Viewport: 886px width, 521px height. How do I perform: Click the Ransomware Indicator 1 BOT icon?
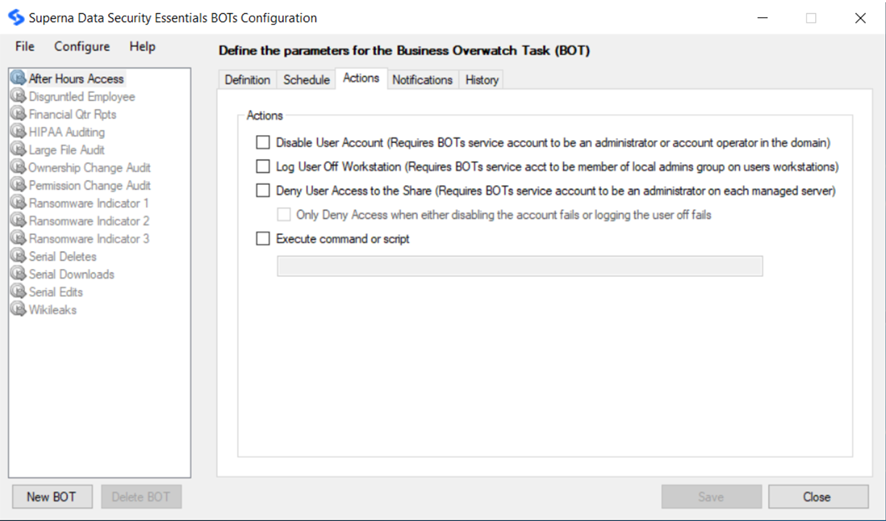(18, 203)
